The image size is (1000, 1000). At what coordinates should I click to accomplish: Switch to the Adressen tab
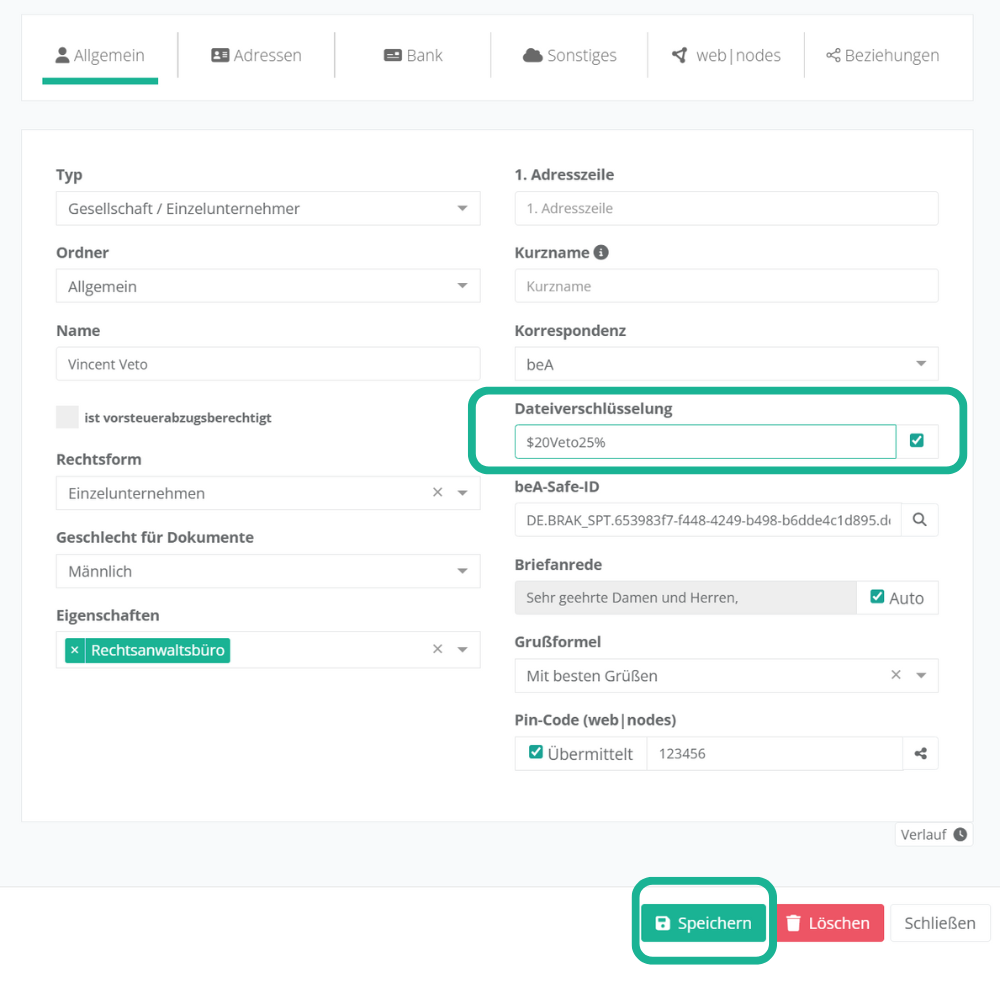(256, 56)
